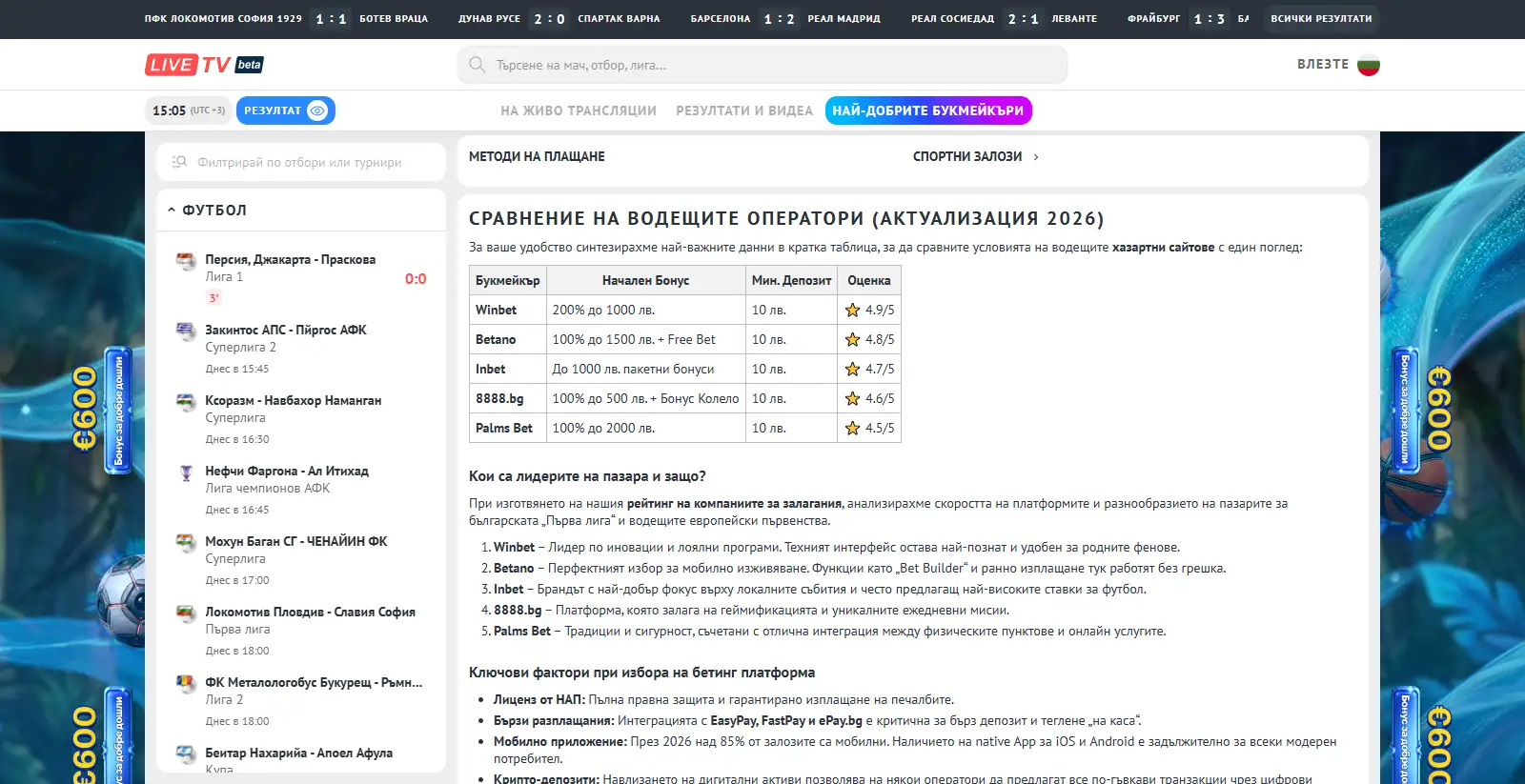The width and height of the screenshot is (1525, 784).
Task: Click the хазартни сайтове link
Action: (x=1163, y=247)
